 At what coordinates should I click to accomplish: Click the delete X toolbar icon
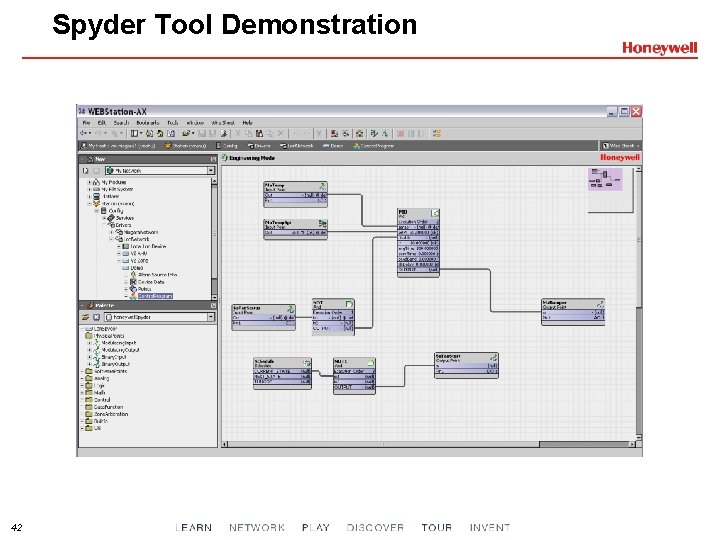281,134
